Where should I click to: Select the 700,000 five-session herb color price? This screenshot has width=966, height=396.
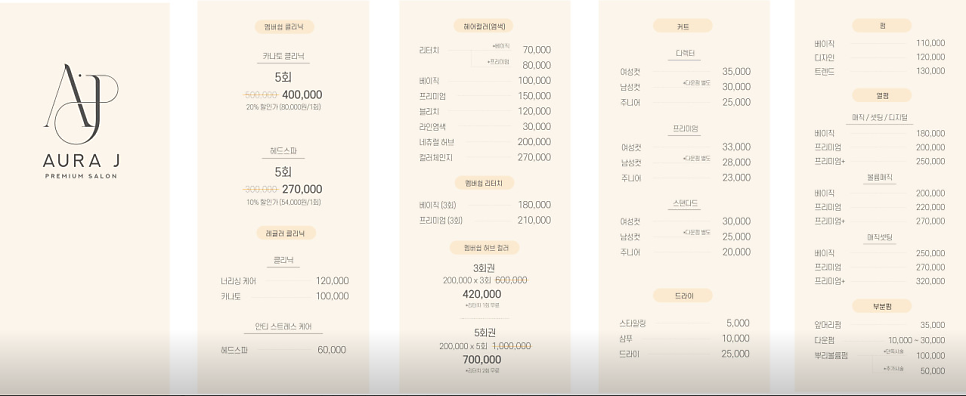click(x=482, y=360)
